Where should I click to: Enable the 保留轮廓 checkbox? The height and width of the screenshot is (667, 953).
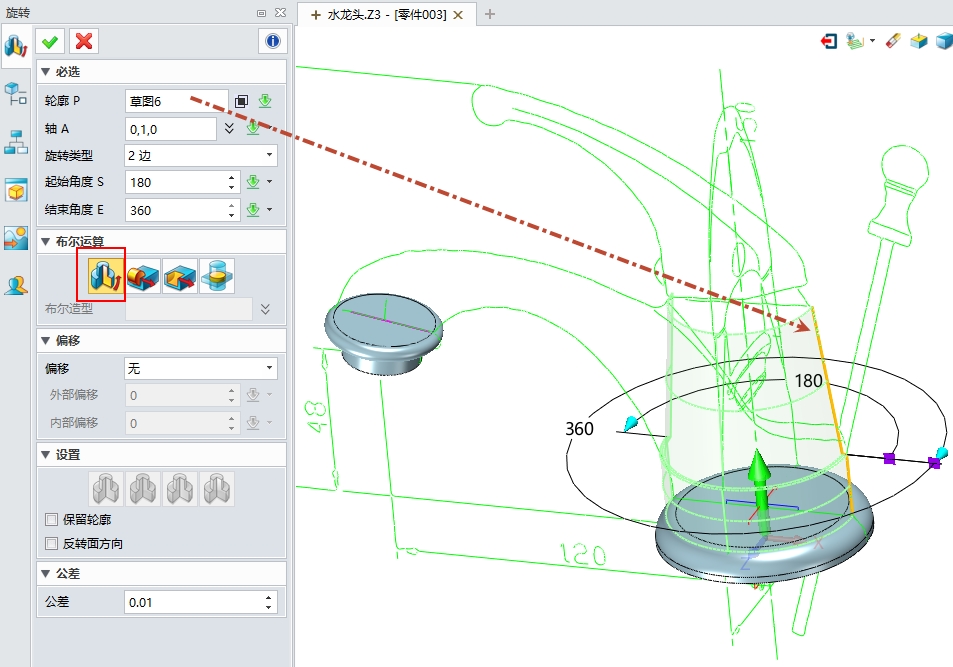52,520
